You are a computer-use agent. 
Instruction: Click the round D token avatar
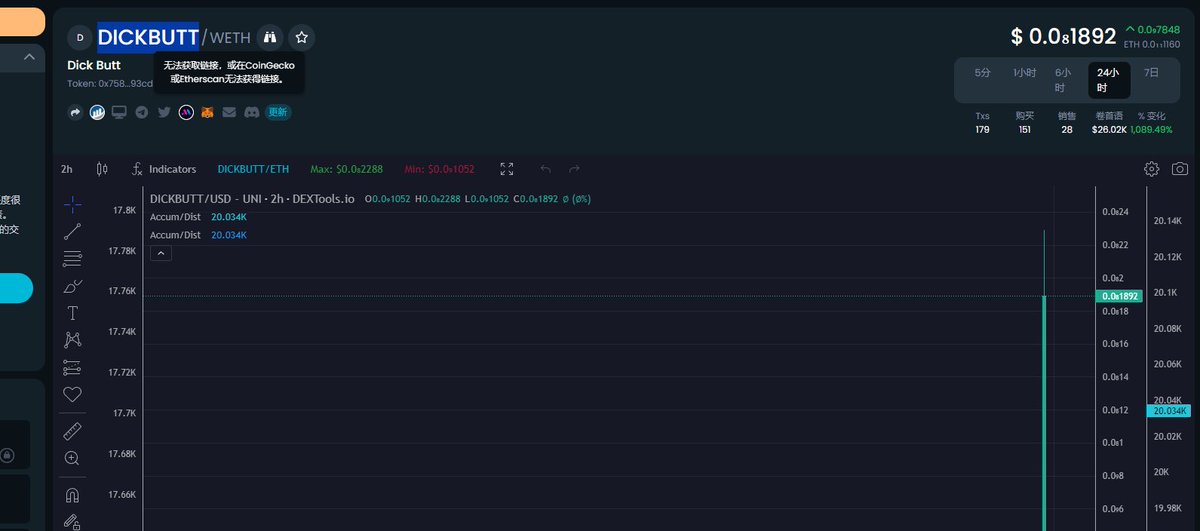(x=80, y=38)
